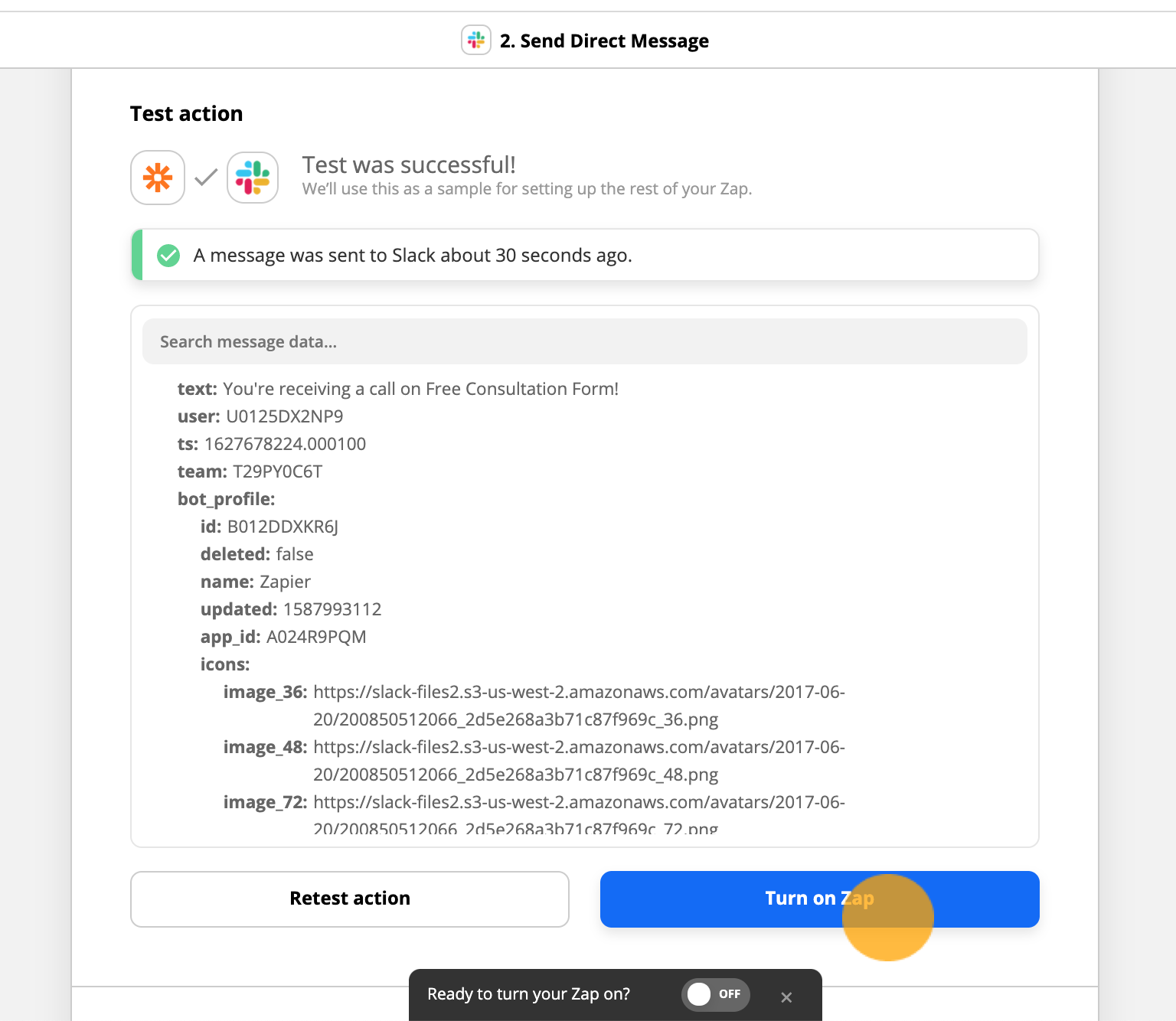Toggle the Zap OFF switch on
1176x1021 pixels.
[716, 994]
